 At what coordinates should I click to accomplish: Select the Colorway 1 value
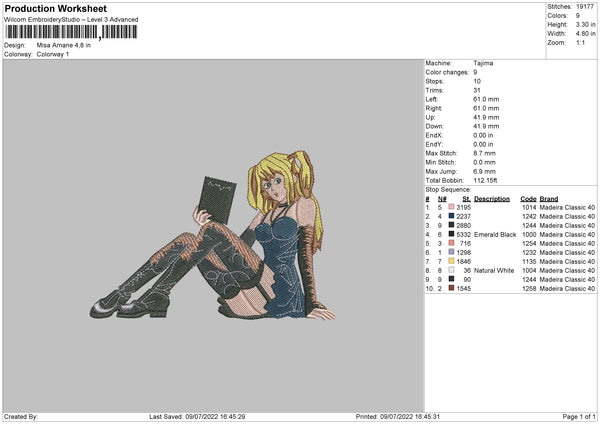53,54
